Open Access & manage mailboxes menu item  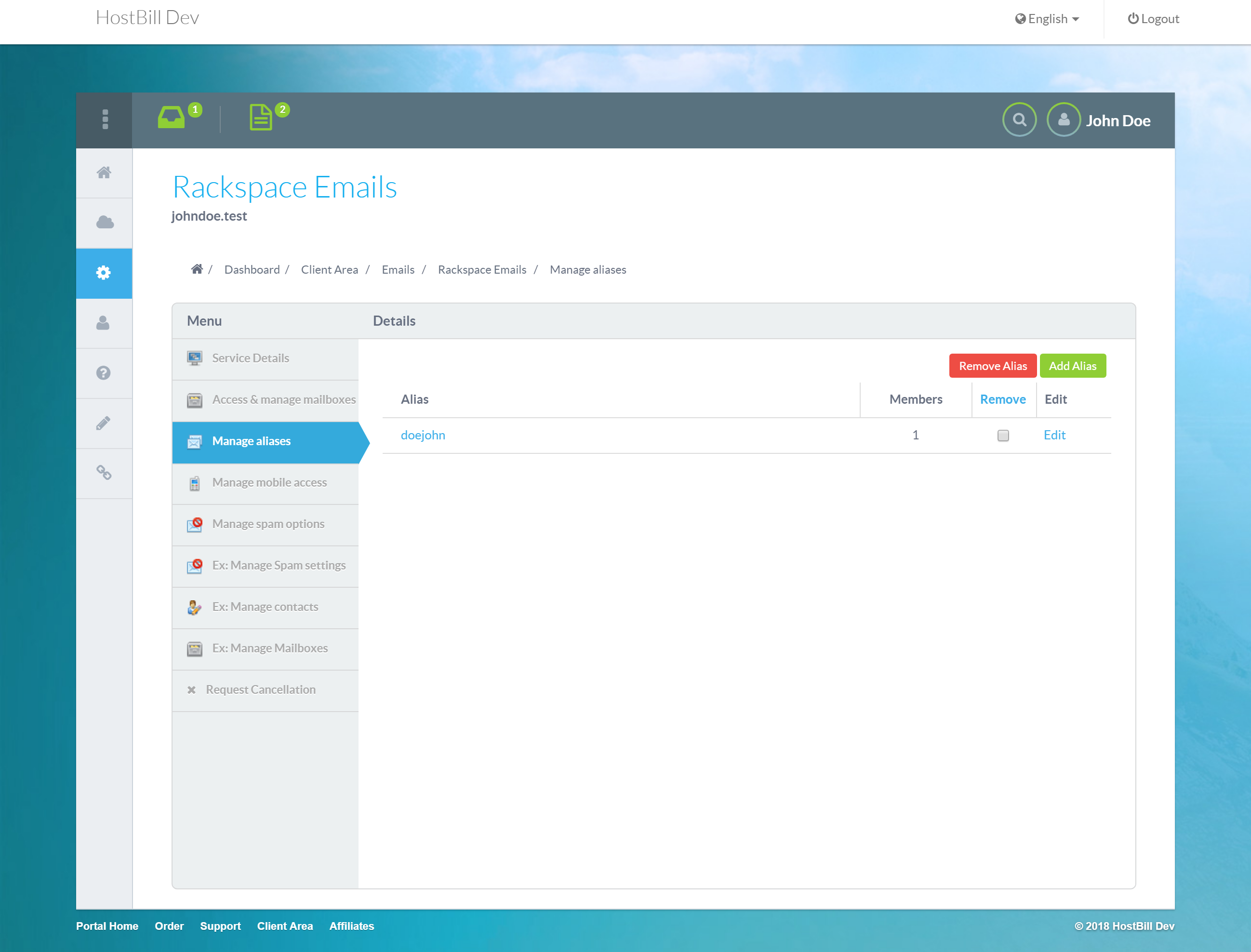point(265,400)
